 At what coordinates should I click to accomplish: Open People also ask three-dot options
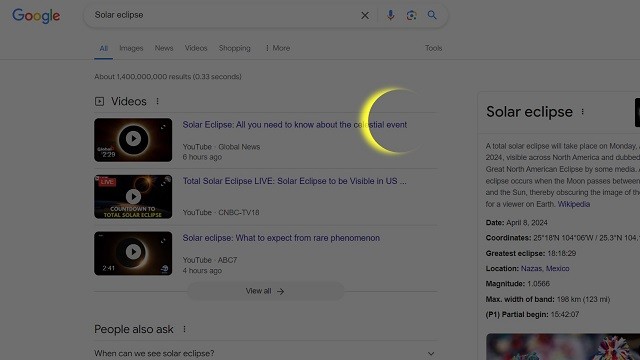click(x=184, y=329)
